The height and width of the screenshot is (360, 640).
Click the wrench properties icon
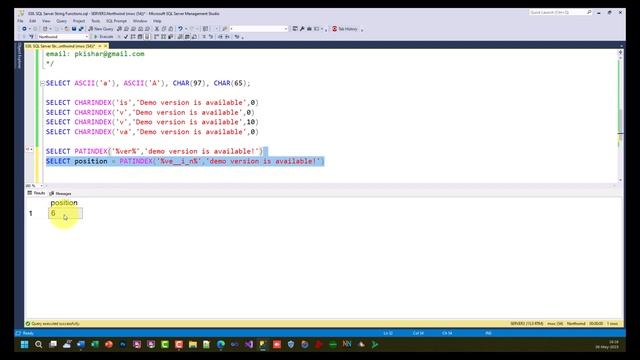click(302, 29)
